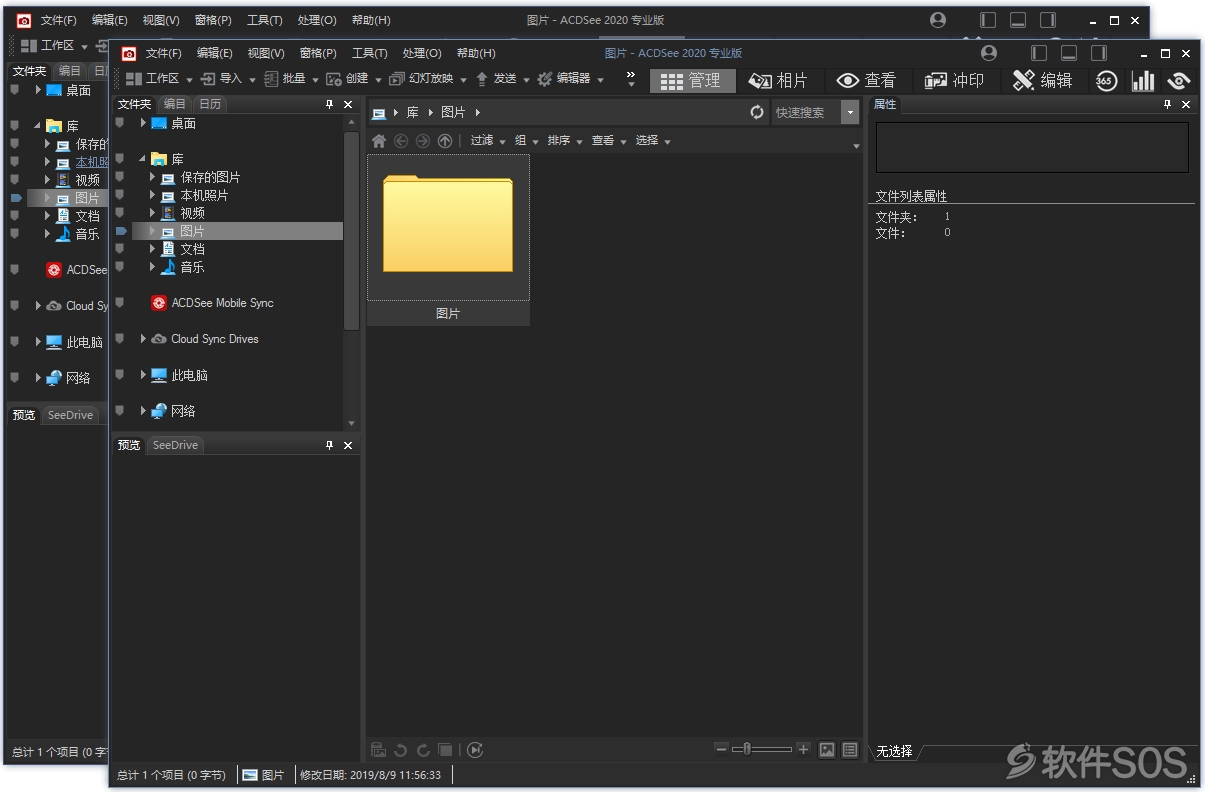The width and height of the screenshot is (1205, 792).
Task: Expand the 视频 node in front window
Action: (x=153, y=213)
